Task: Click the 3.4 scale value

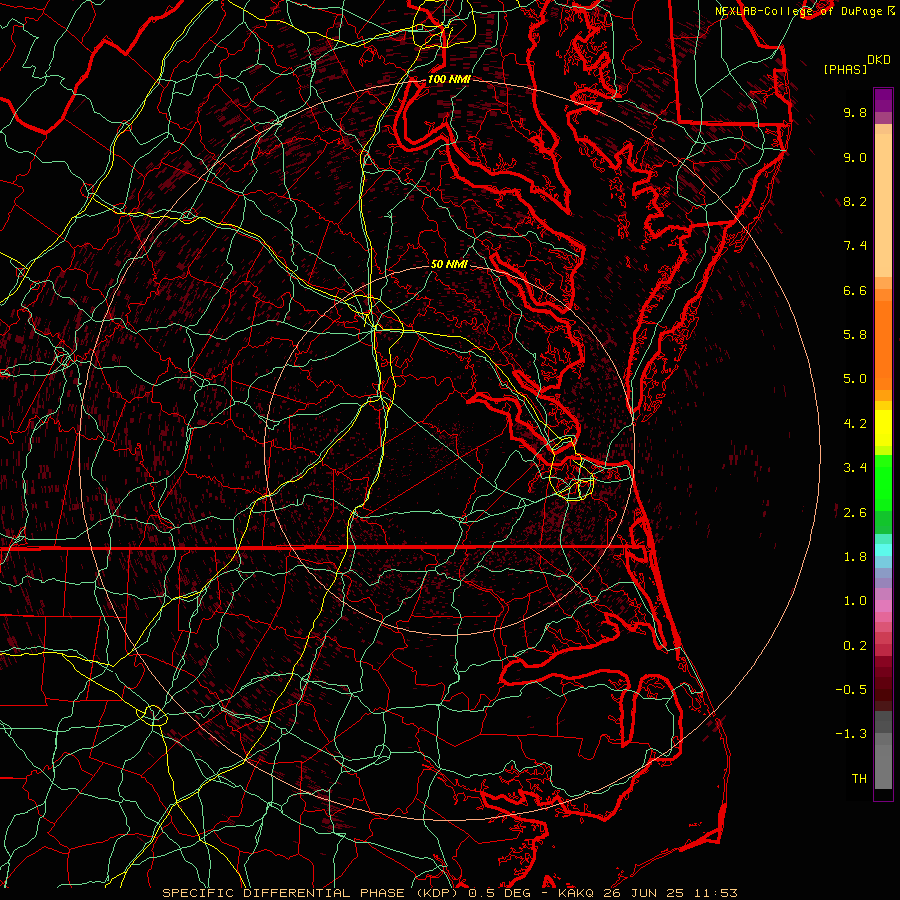Action: click(x=855, y=468)
